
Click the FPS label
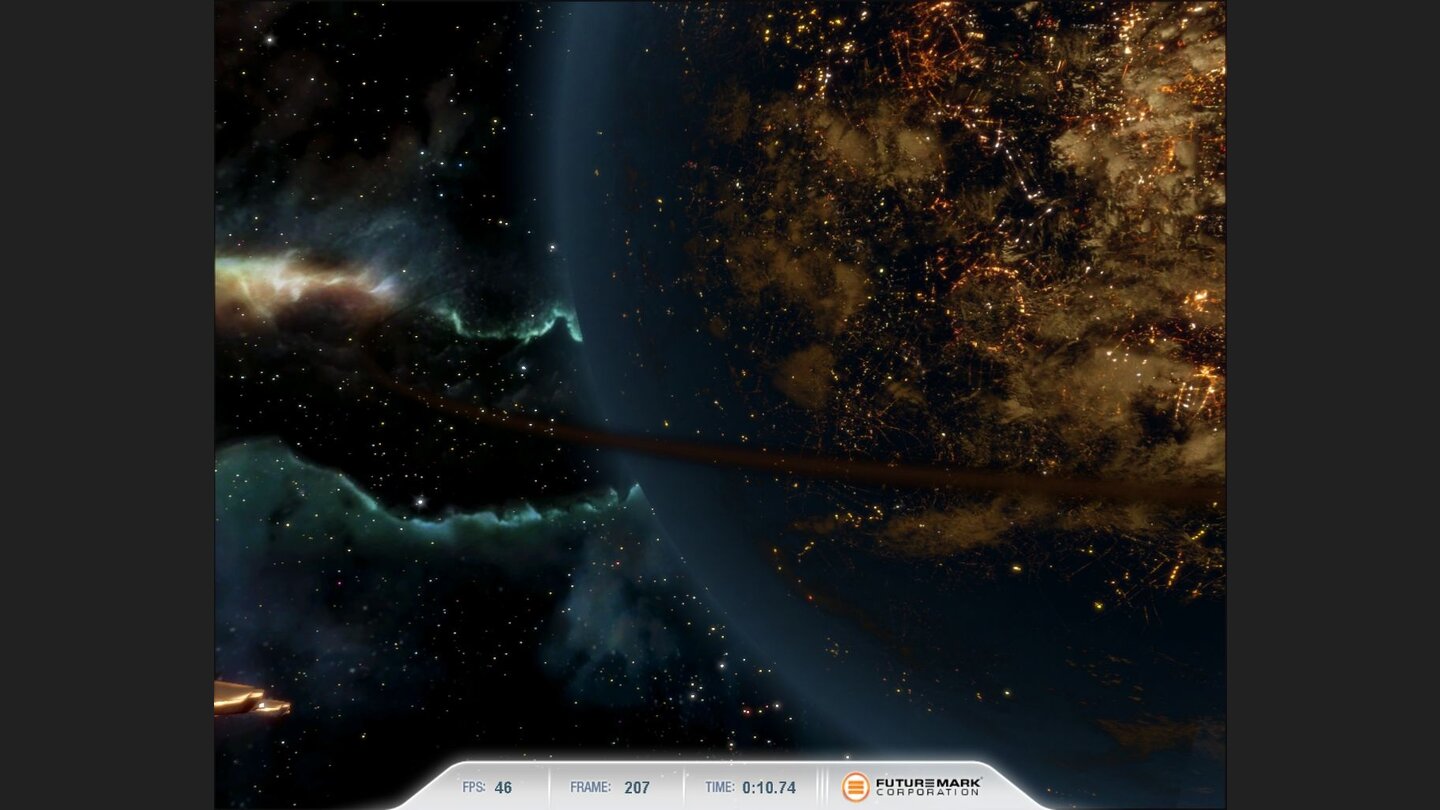click(473, 788)
